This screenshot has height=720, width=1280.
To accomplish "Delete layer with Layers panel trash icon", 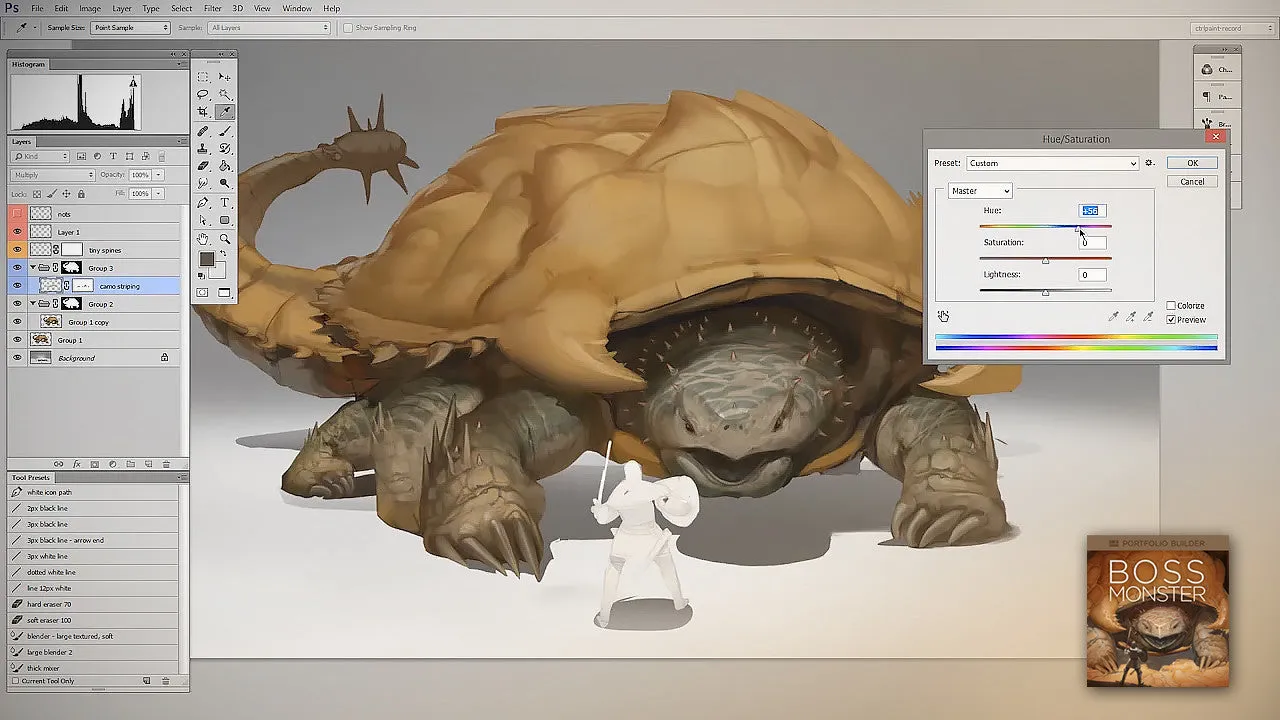I will point(166,464).
